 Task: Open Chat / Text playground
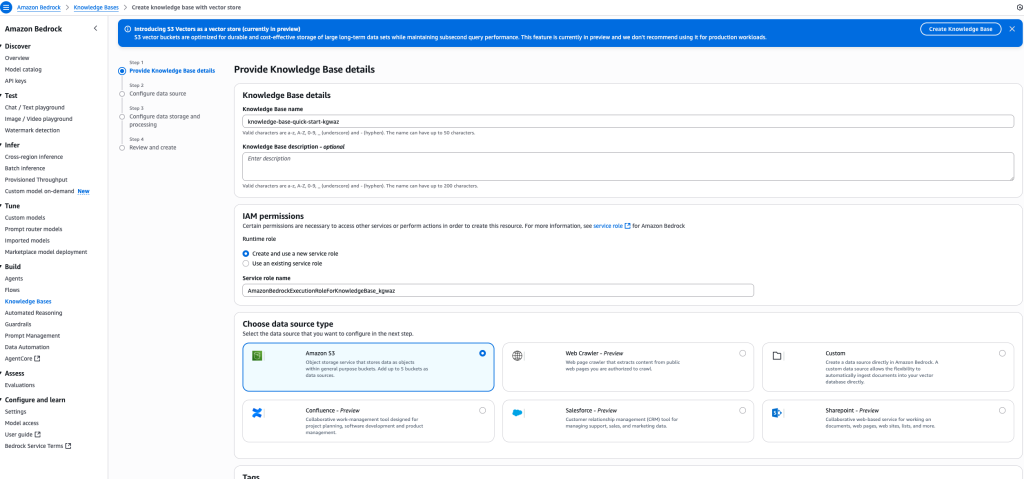(x=35, y=107)
